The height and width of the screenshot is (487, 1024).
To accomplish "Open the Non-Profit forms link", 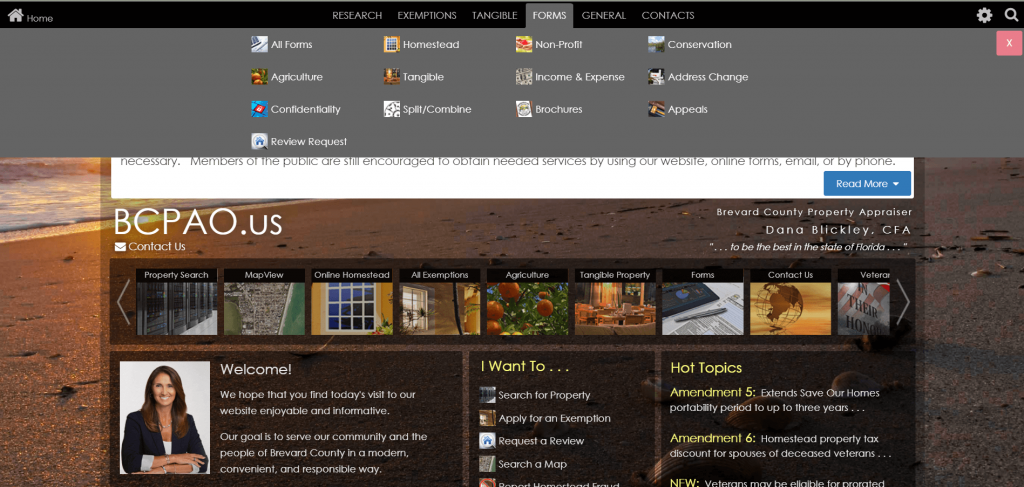I will pos(558,44).
